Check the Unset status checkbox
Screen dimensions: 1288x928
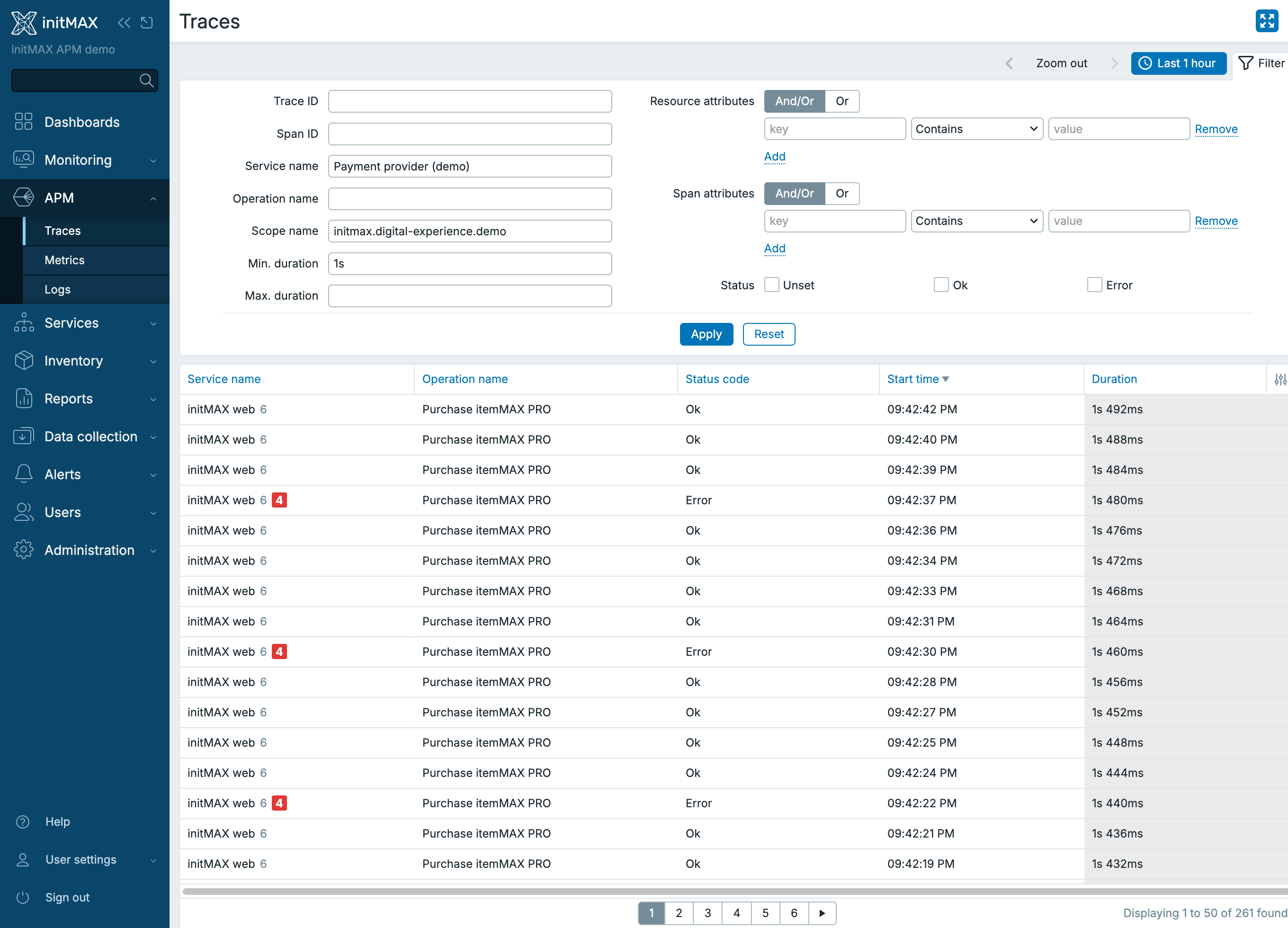[x=772, y=285]
